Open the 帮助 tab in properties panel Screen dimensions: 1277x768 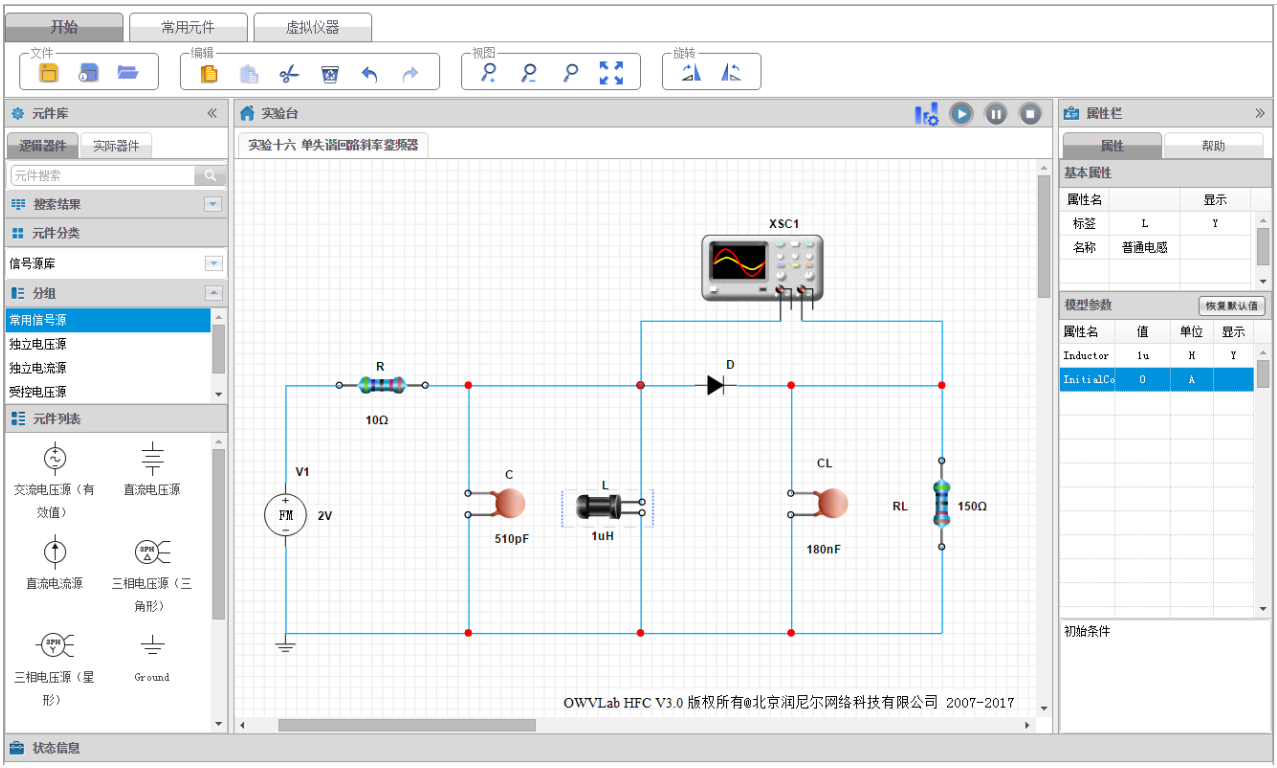1212,146
